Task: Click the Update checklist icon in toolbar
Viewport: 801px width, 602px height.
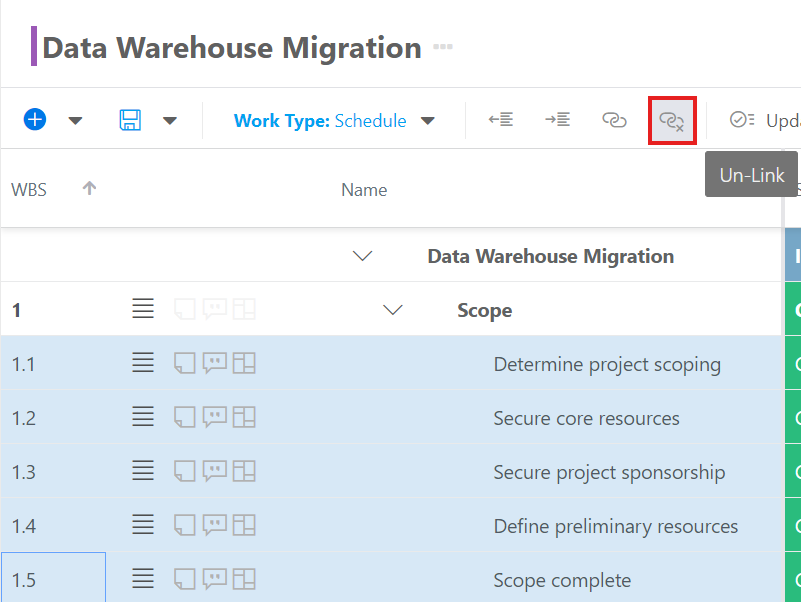Action: (742, 120)
